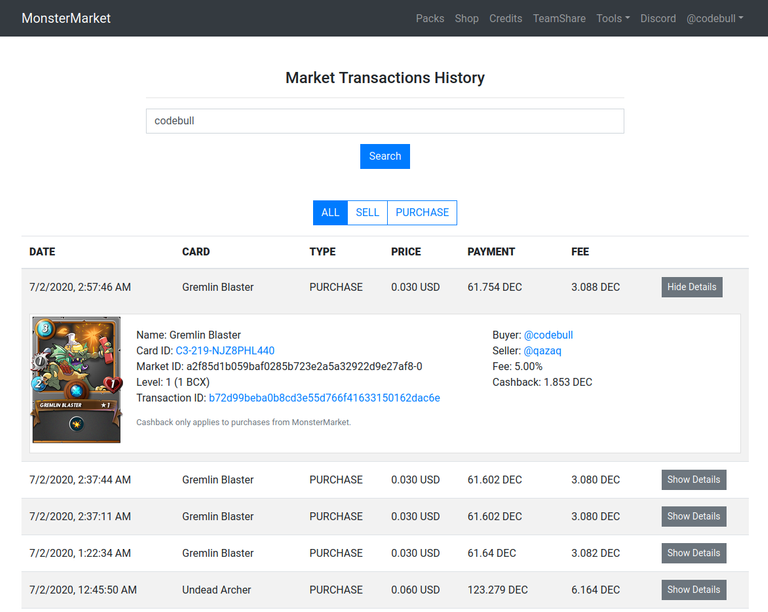This screenshot has width=768, height=612.
Task: Click the '3.082 DEC' fee cell
Action: pos(595,553)
